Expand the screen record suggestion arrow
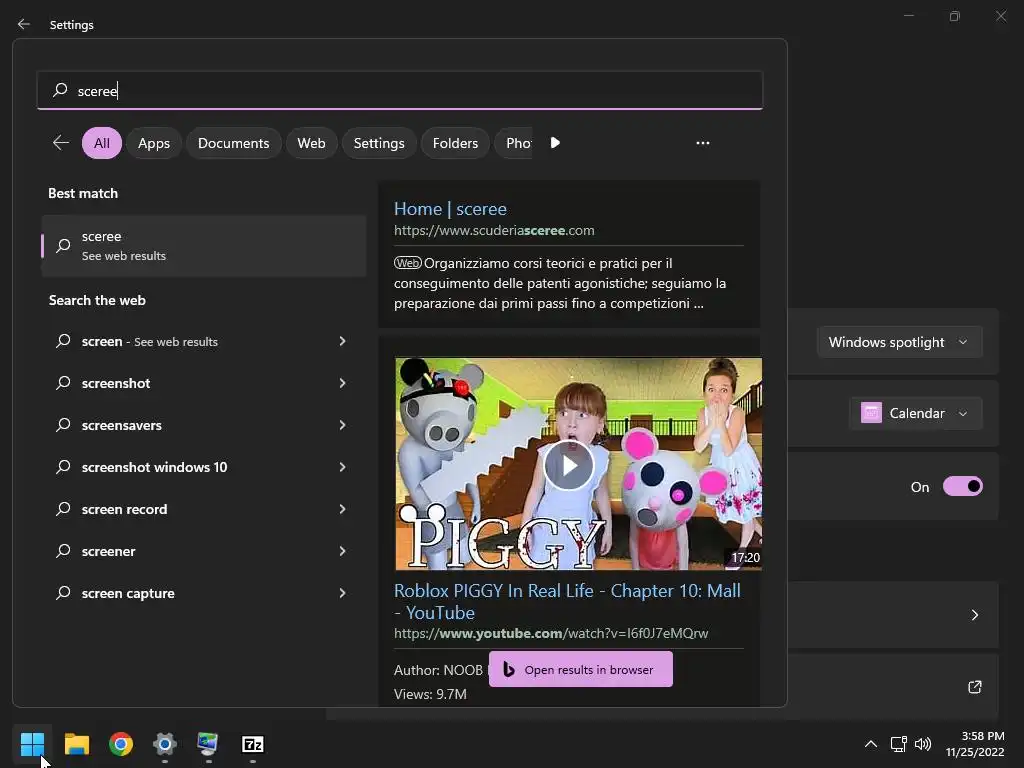Viewport: 1024px width, 768px height. pos(342,509)
